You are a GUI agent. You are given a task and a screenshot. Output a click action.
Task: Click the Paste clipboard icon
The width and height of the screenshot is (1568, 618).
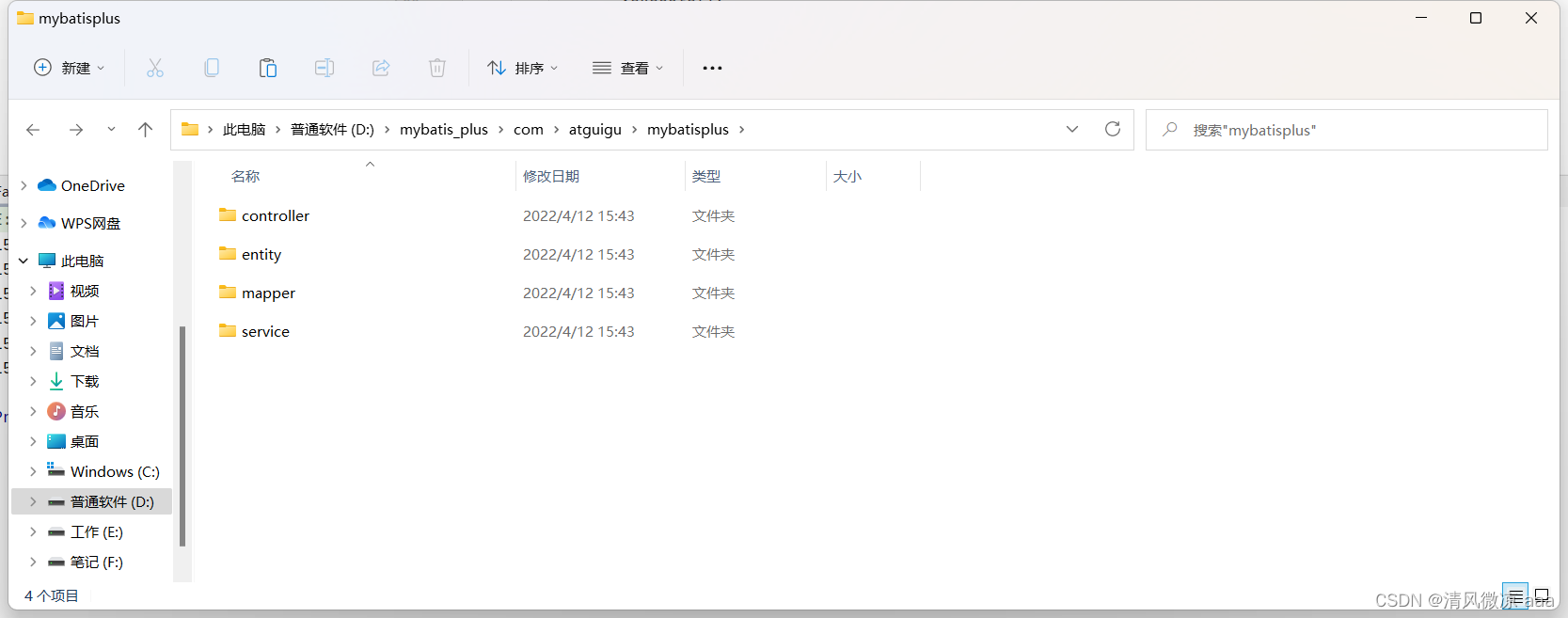(268, 68)
